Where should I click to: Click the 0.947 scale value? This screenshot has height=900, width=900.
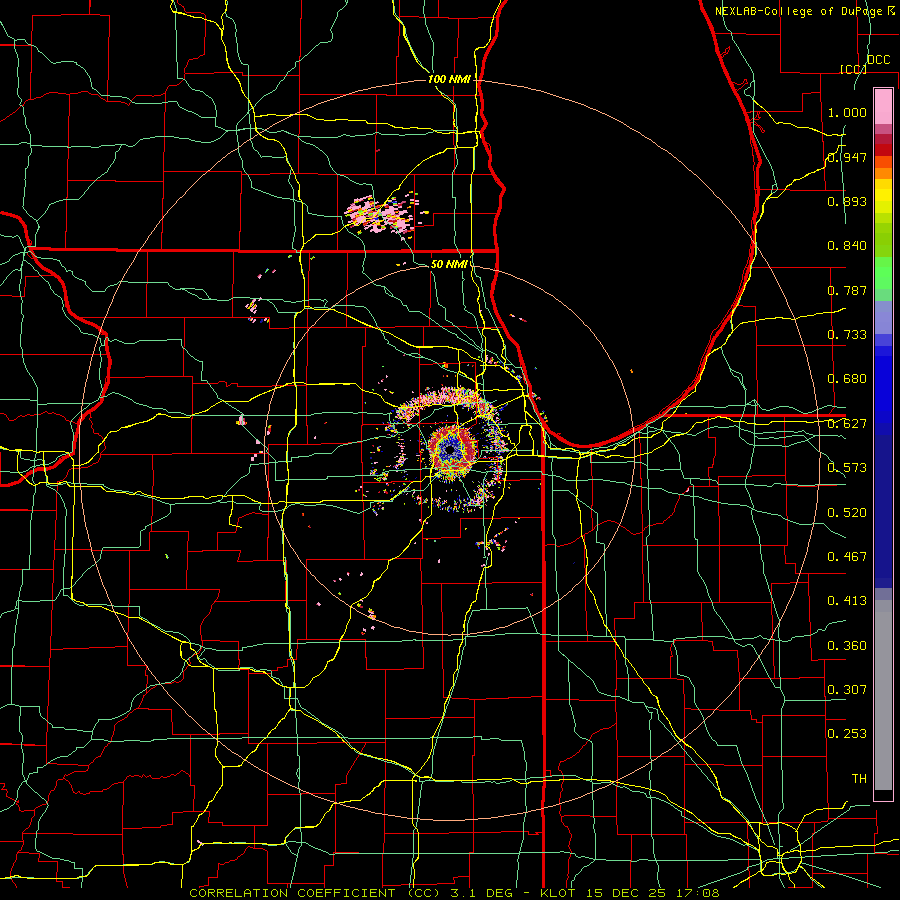coord(847,157)
